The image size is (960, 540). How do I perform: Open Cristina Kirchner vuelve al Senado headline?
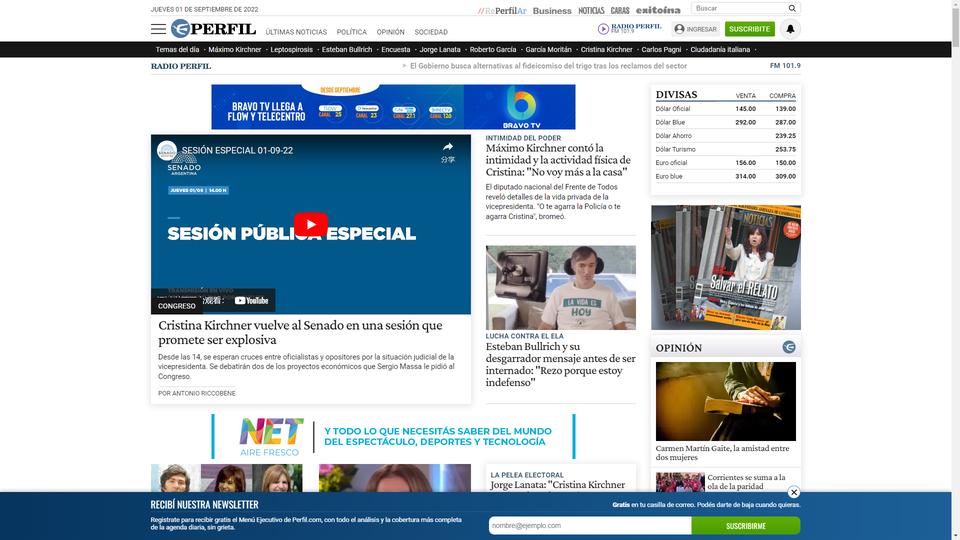tap(300, 332)
